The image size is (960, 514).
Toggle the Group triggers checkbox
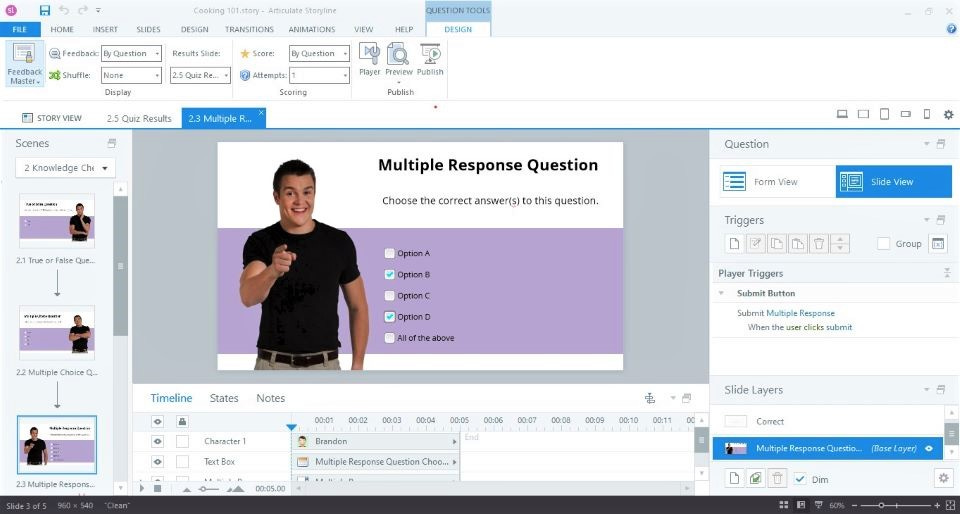883,244
